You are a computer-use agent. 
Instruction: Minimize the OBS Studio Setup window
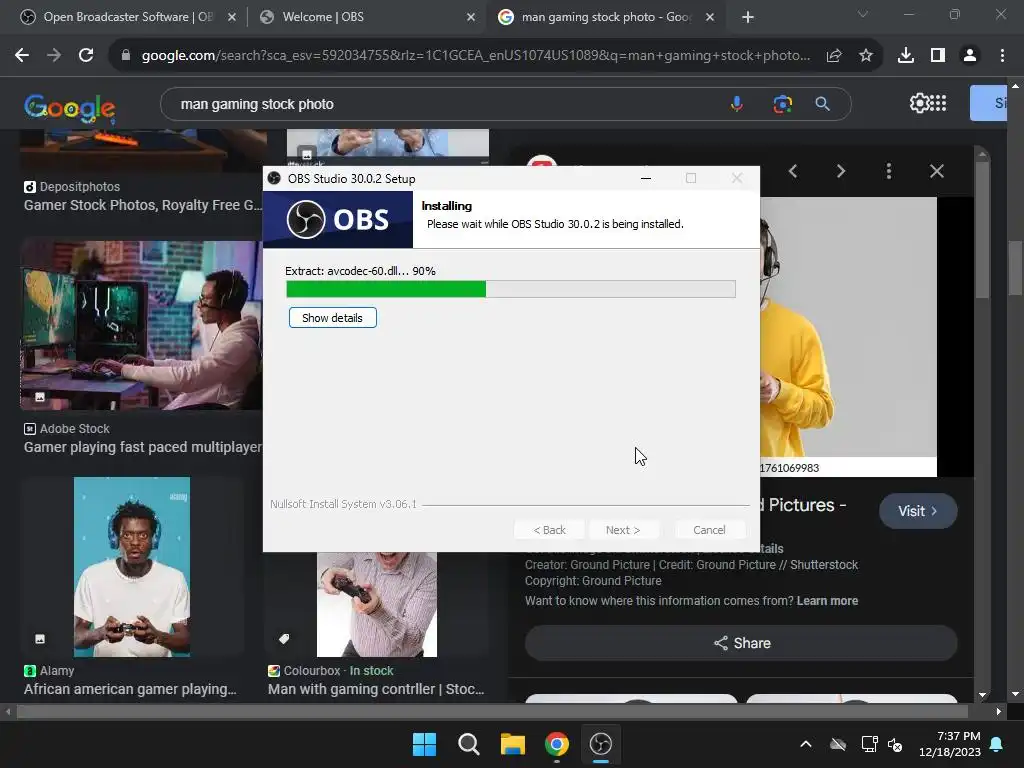(x=646, y=178)
